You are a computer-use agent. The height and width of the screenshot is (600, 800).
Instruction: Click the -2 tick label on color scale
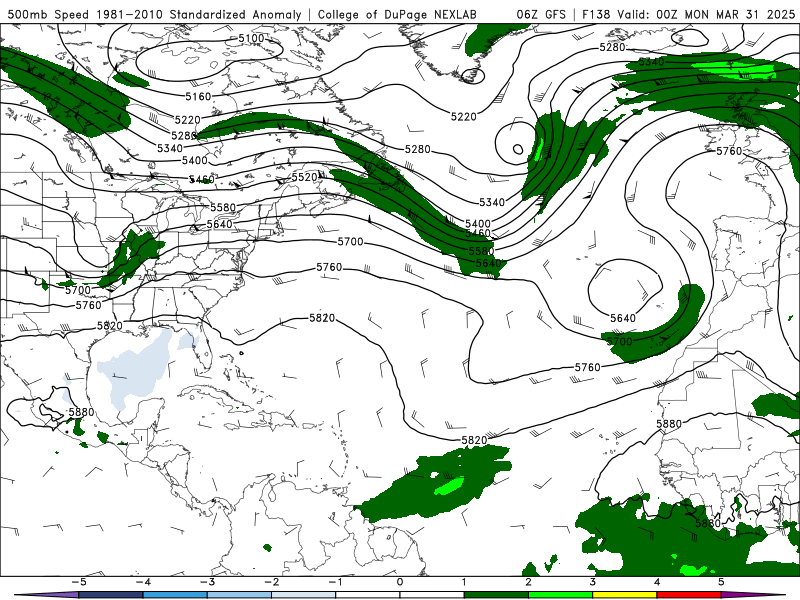(x=271, y=582)
